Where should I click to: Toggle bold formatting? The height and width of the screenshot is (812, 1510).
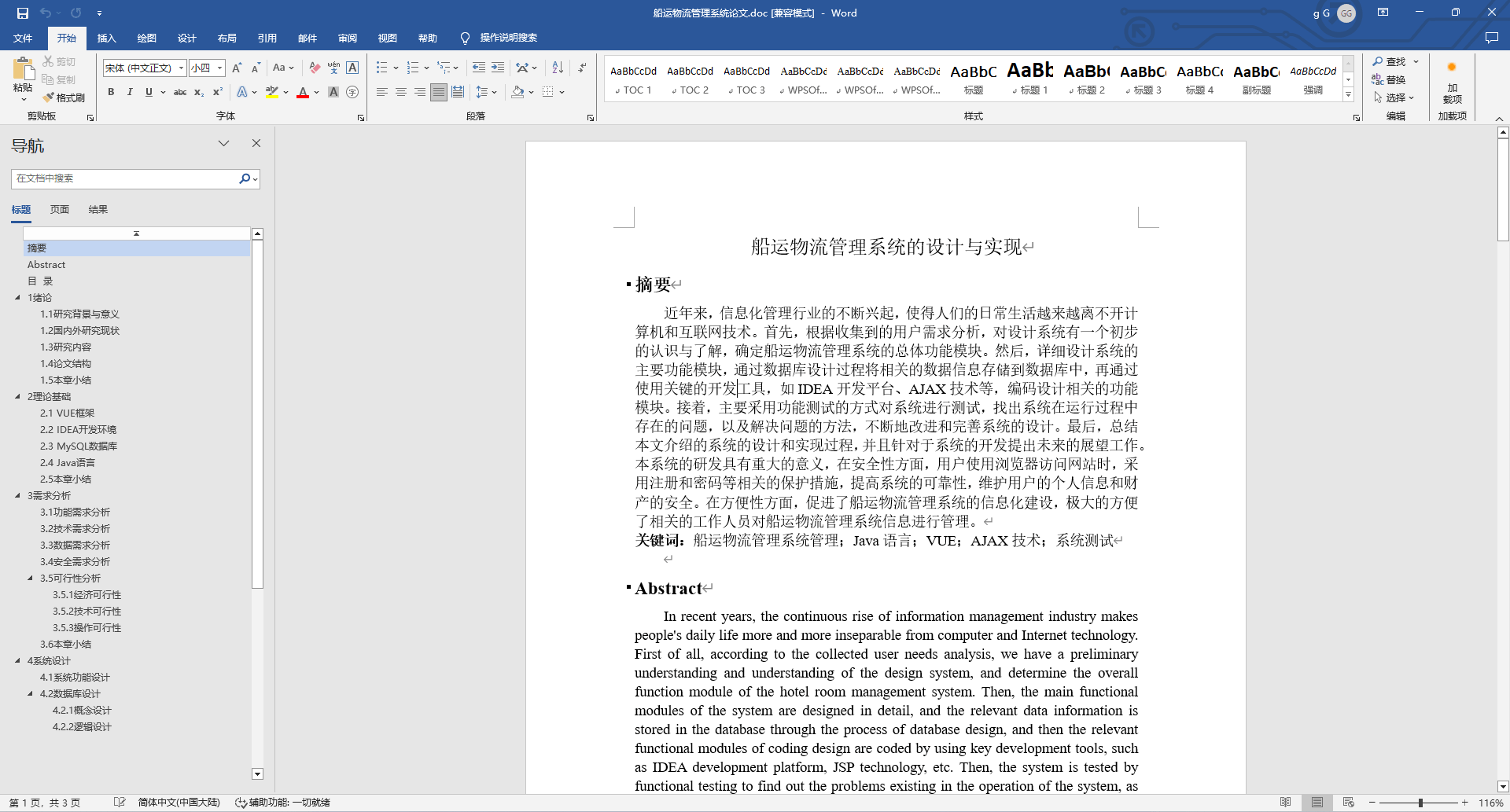point(111,92)
